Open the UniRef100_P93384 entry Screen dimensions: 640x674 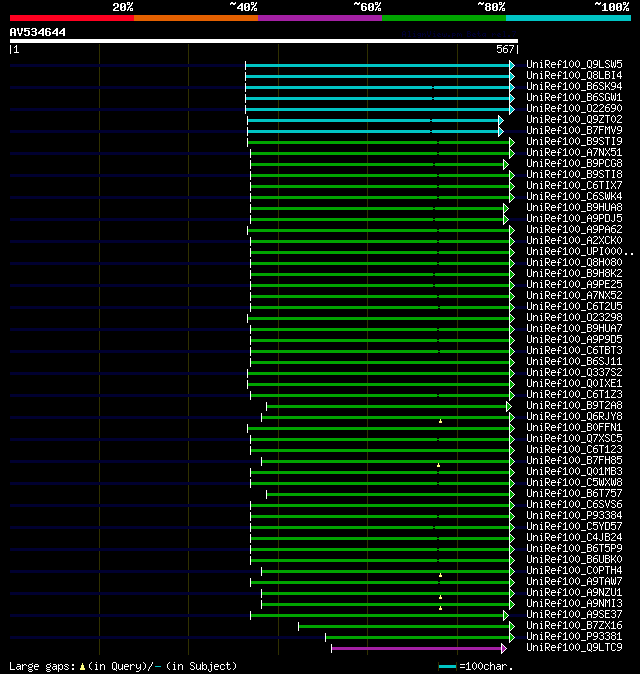574,515
